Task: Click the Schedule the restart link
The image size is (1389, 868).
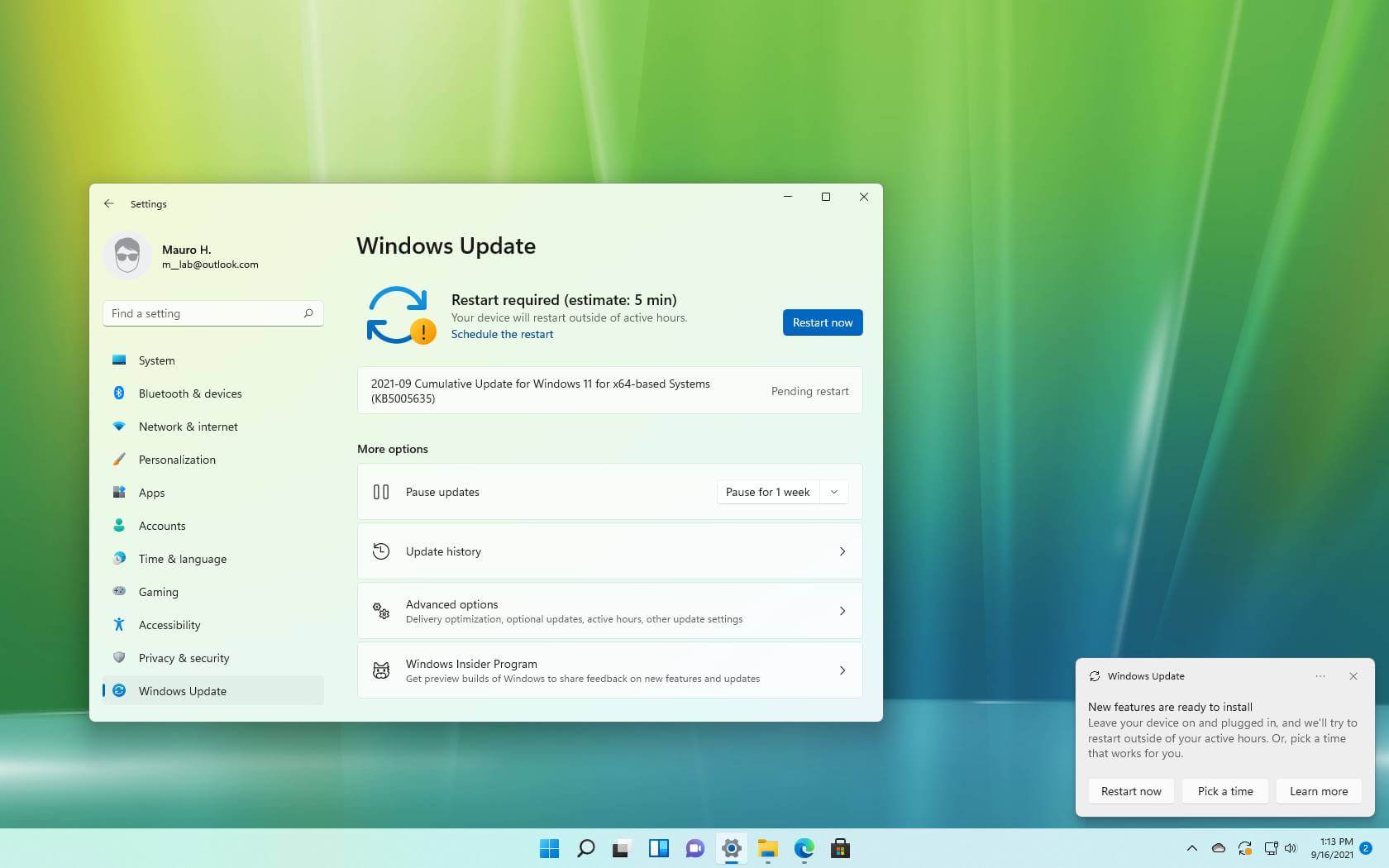Action: click(502, 334)
